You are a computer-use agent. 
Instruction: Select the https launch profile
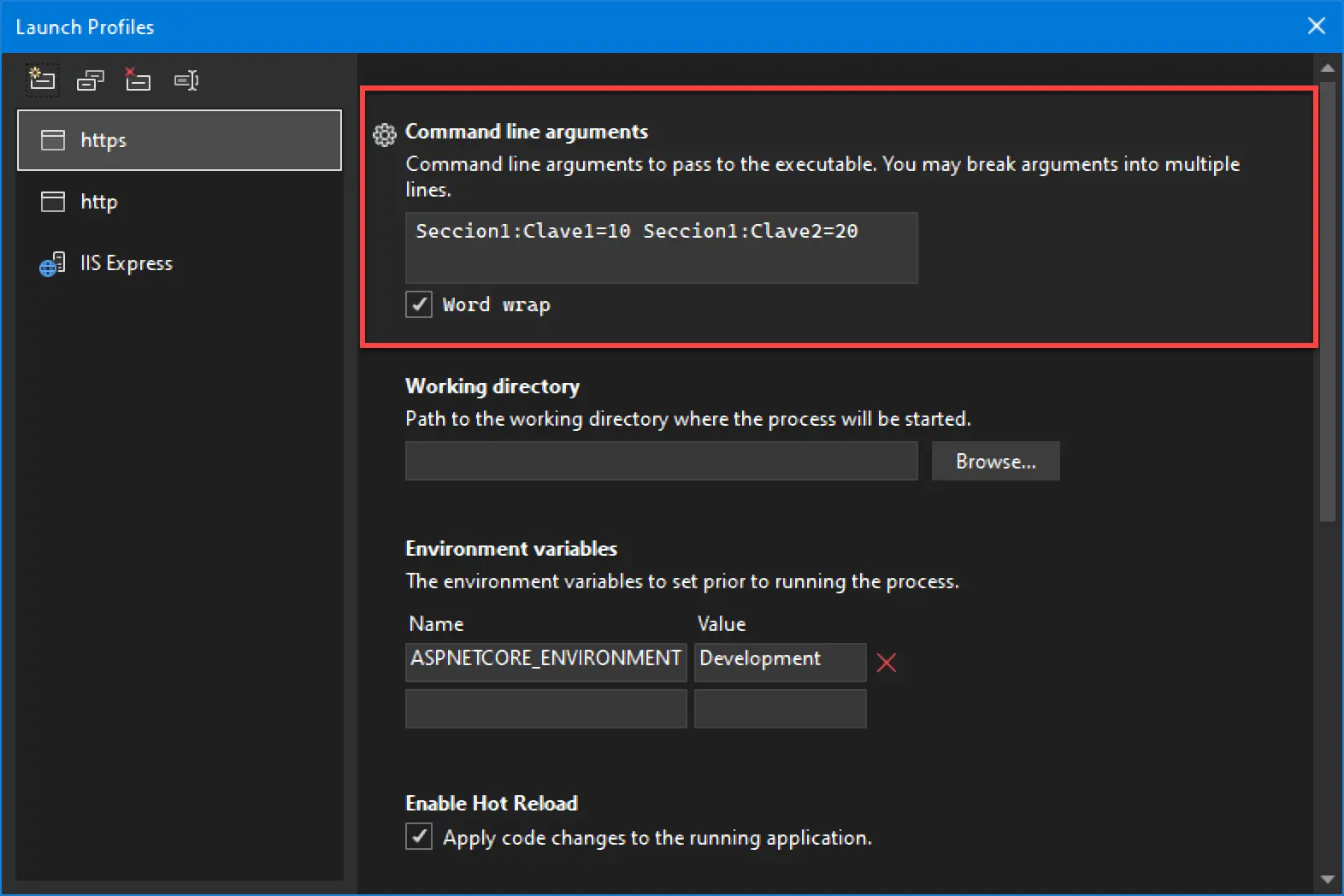(x=180, y=140)
